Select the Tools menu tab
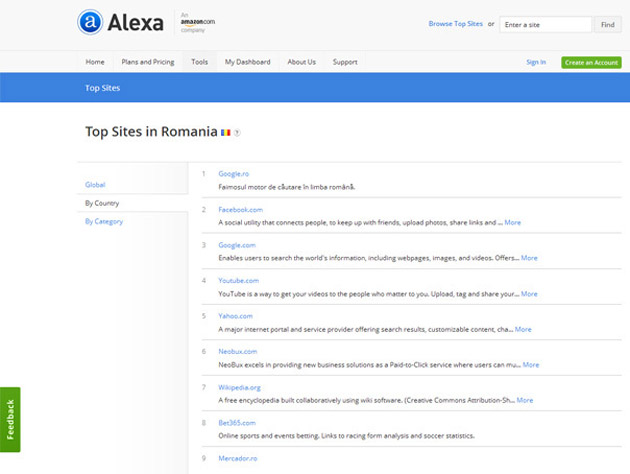 pyautogui.click(x=200, y=62)
